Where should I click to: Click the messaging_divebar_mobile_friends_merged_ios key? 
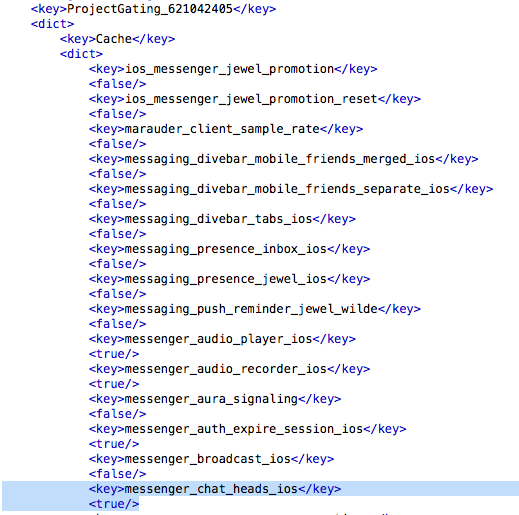[x=283, y=159]
